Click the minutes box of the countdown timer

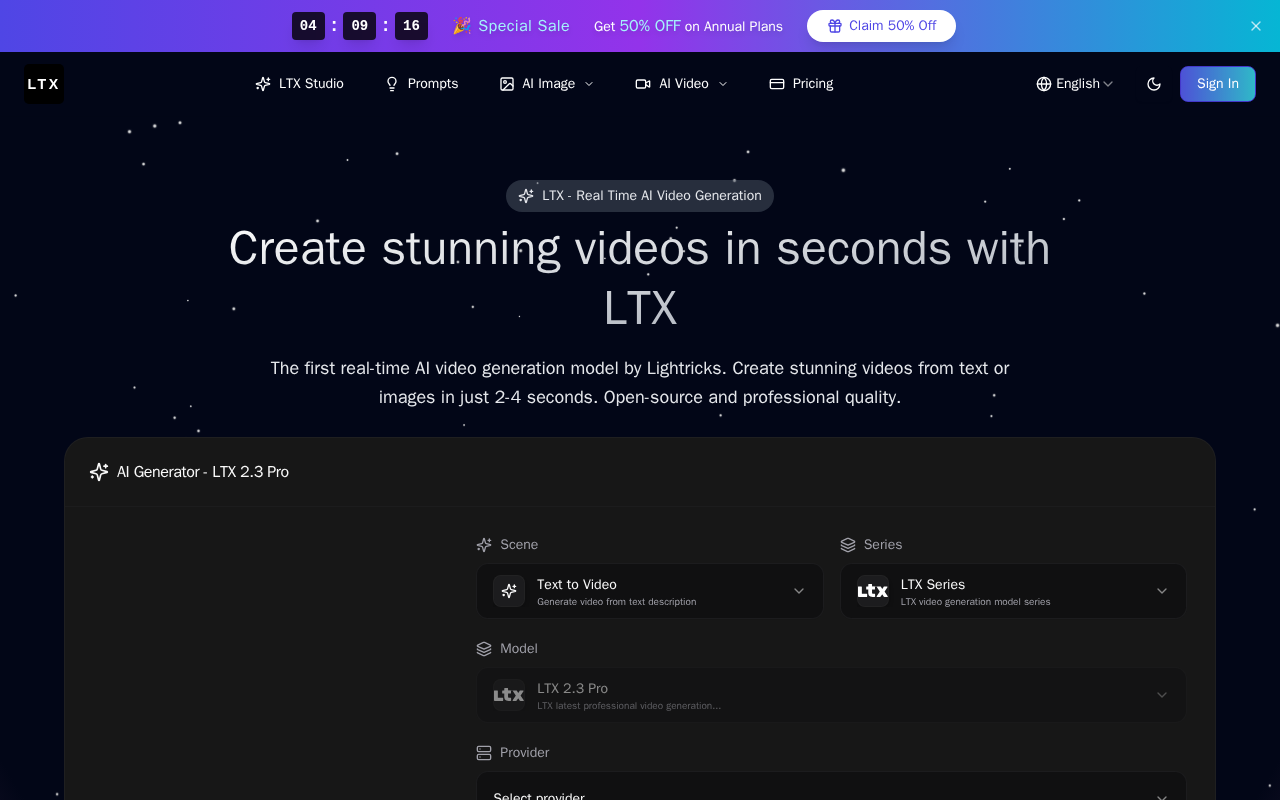359,26
